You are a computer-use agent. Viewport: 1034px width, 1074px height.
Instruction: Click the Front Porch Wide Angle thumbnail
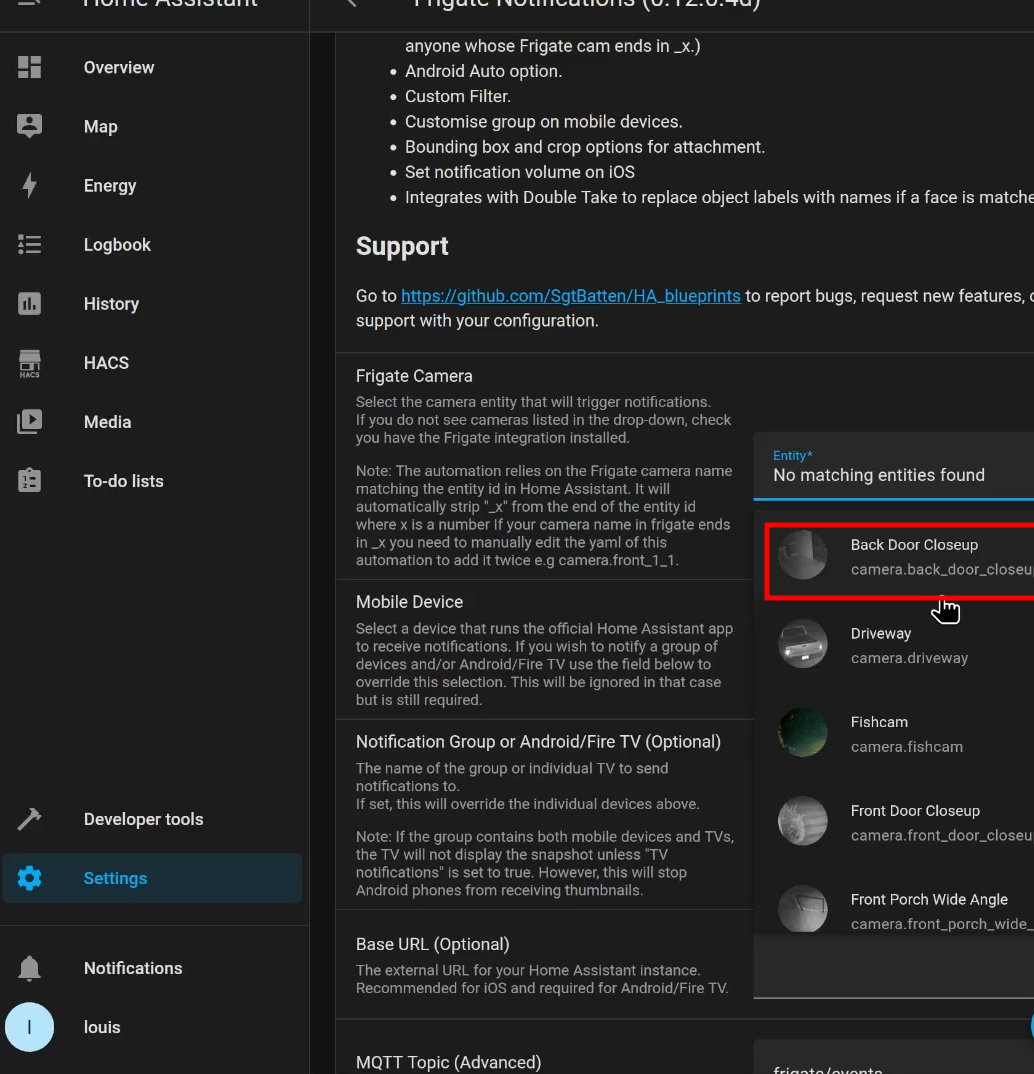[x=803, y=909]
